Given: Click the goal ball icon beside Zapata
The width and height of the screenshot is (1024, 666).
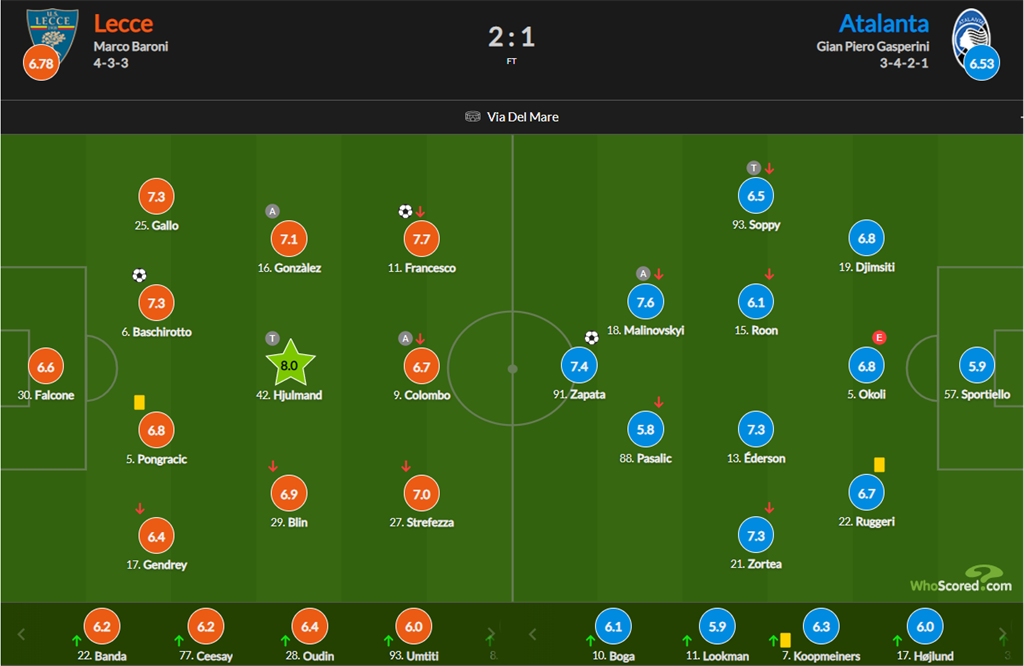Looking at the screenshot, I should (x=592, y=338).
